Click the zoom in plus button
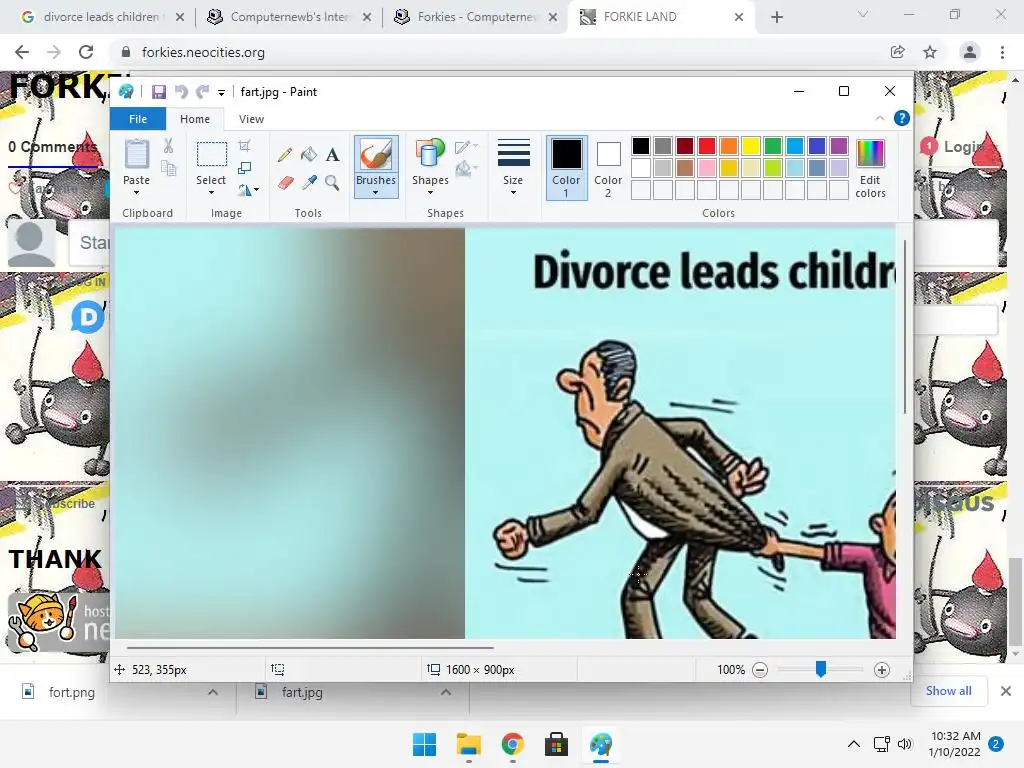 [882, 670]
